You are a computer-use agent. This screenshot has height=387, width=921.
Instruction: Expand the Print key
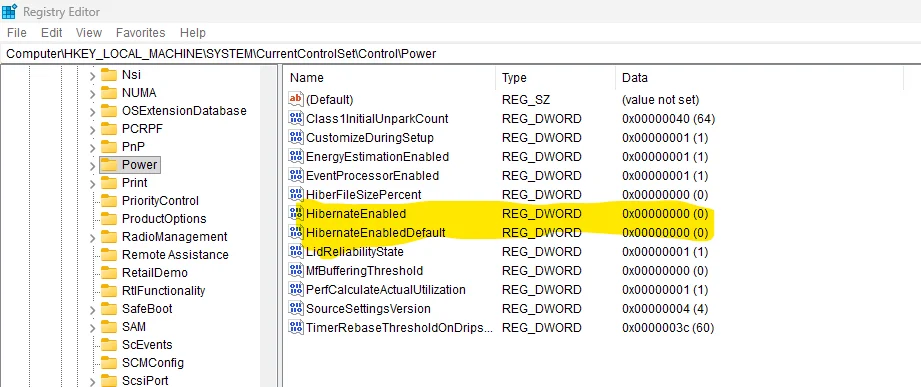92,184
